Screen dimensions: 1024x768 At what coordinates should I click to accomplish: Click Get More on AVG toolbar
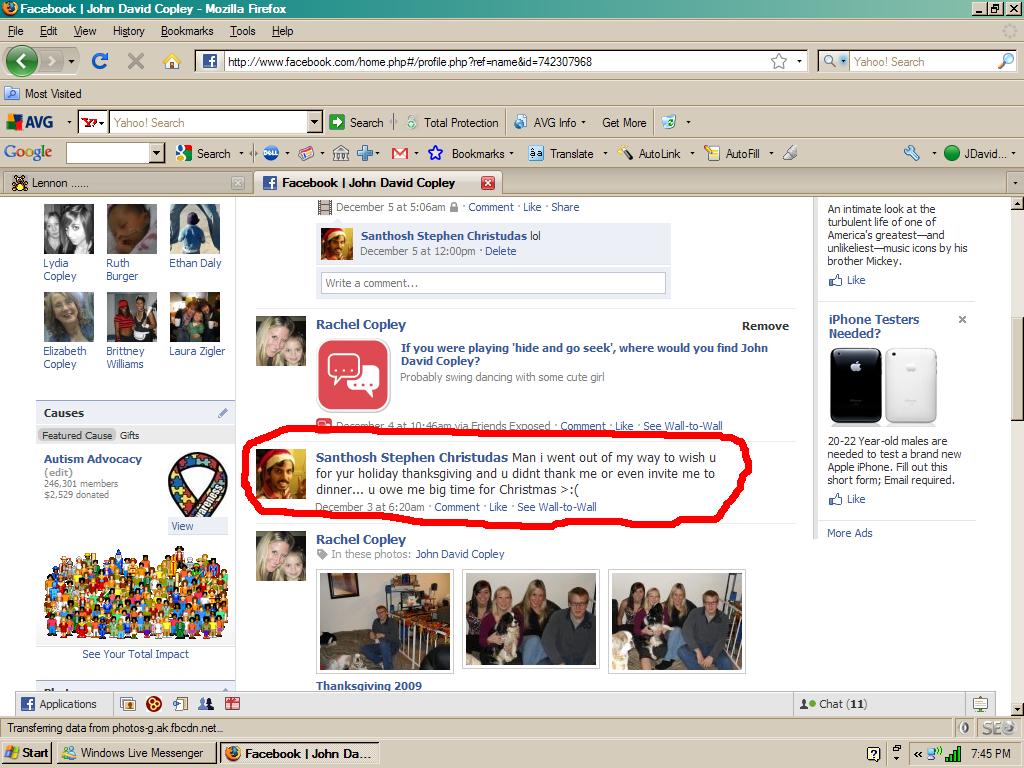click(x=624, y=122)
